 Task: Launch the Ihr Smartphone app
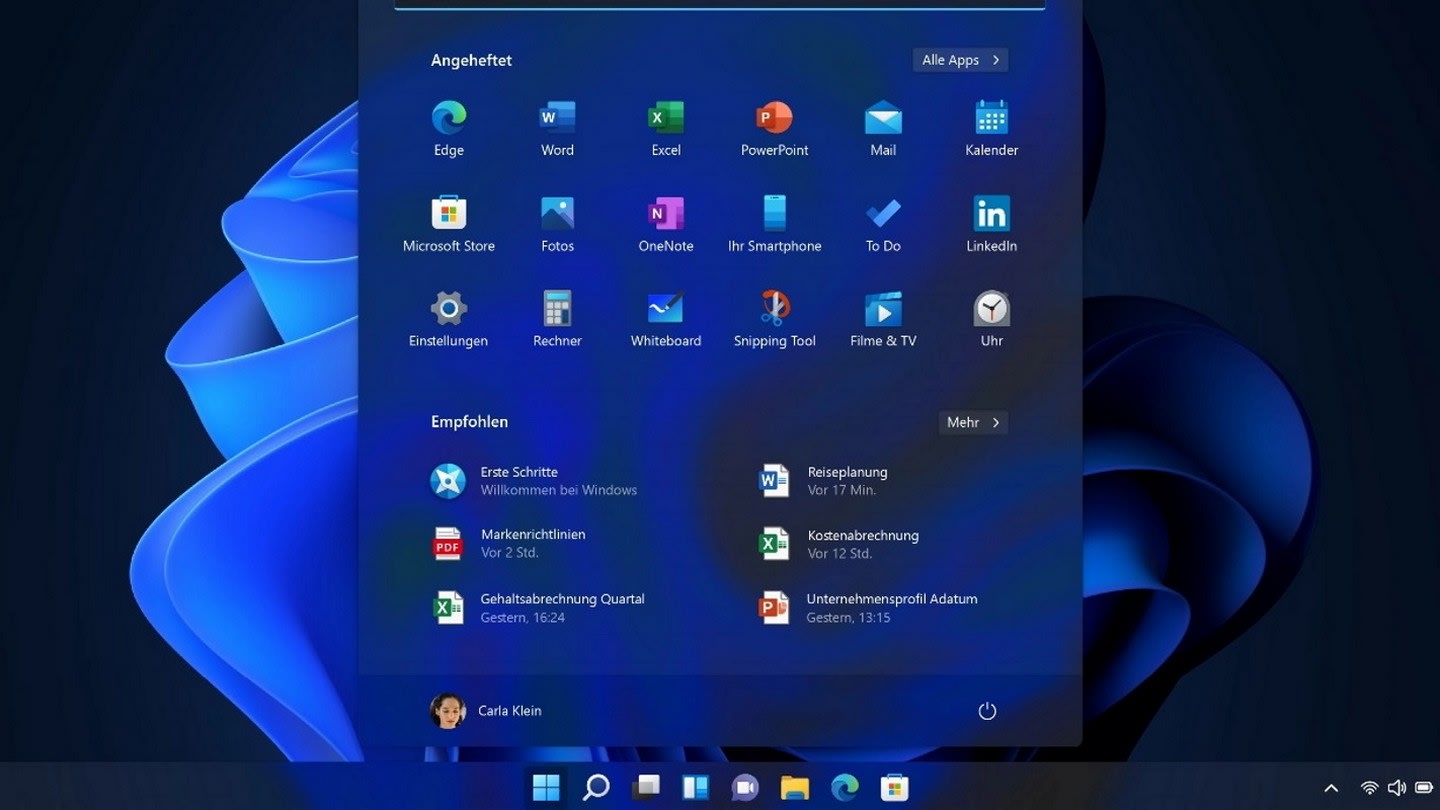pyautogui.click(x=774, y=215)
